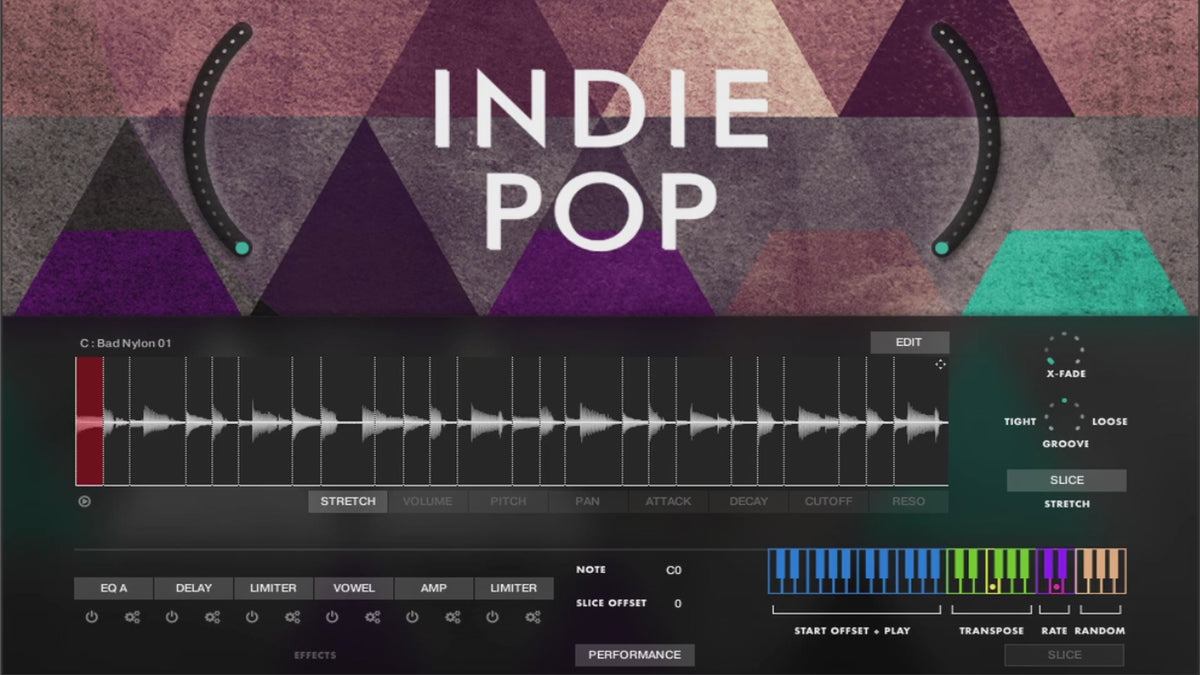
Task: Toggle power for the EQ A effect
Action: 92,618
